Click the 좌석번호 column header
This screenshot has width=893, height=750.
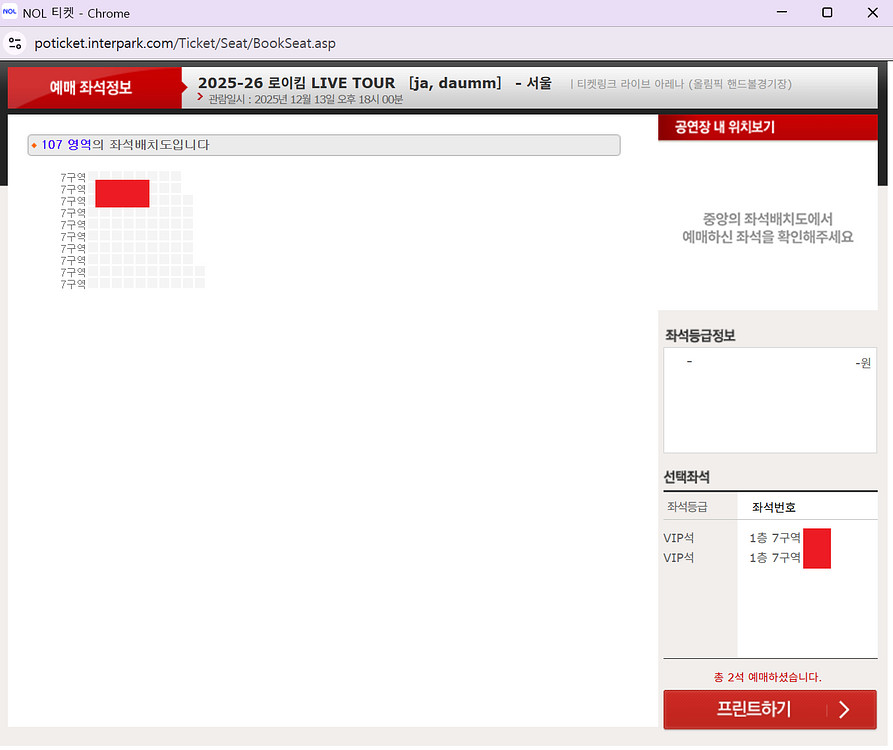coord(773,507)
